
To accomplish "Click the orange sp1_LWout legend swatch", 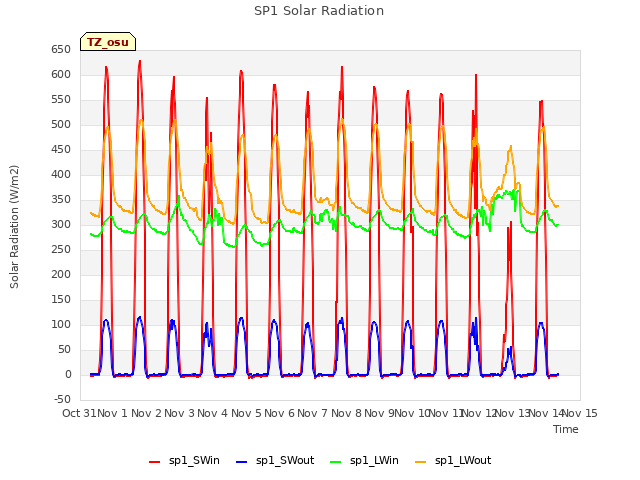I will click(x=420, y=462).
